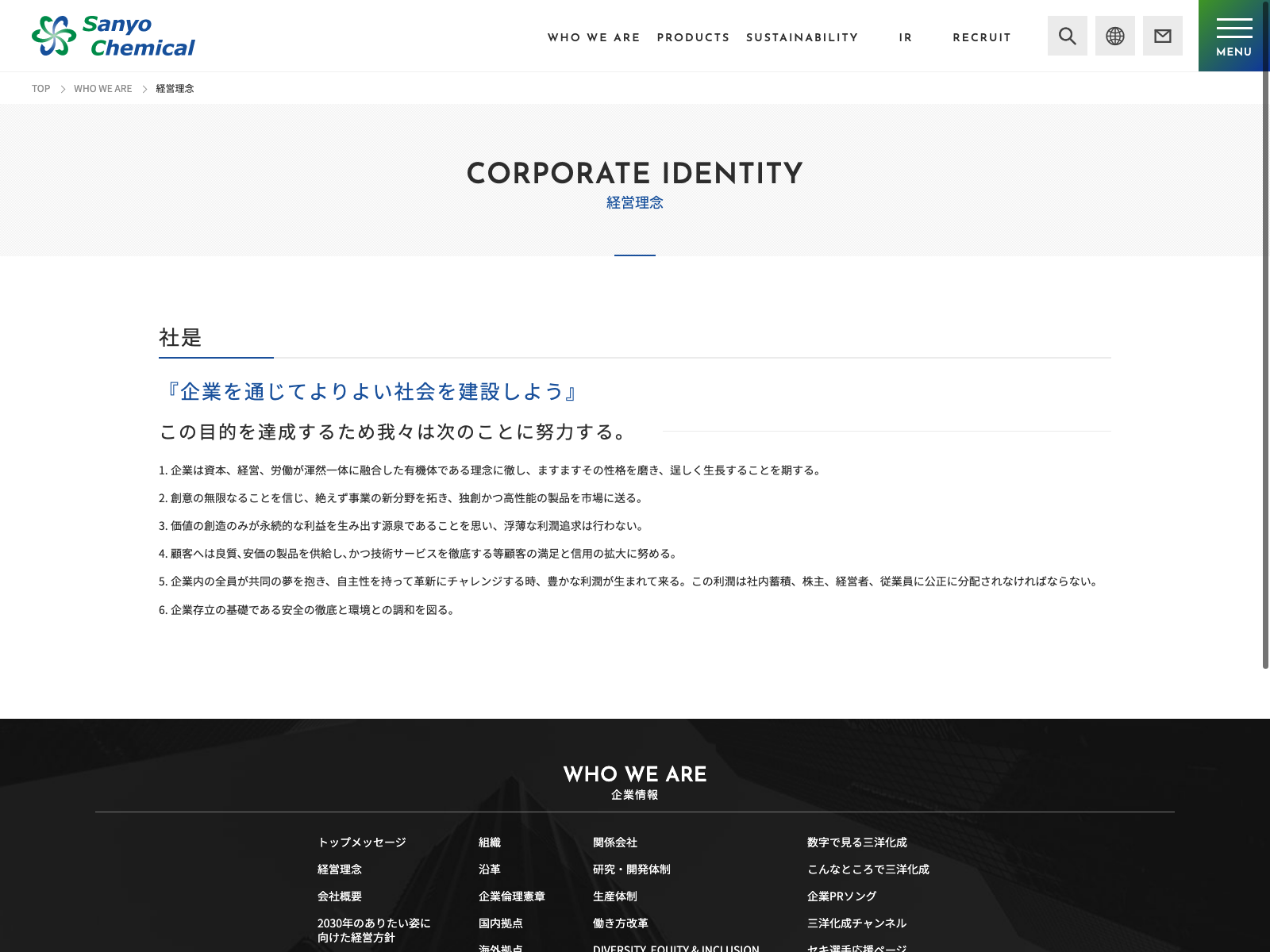Click the globe language icon

1115,36
